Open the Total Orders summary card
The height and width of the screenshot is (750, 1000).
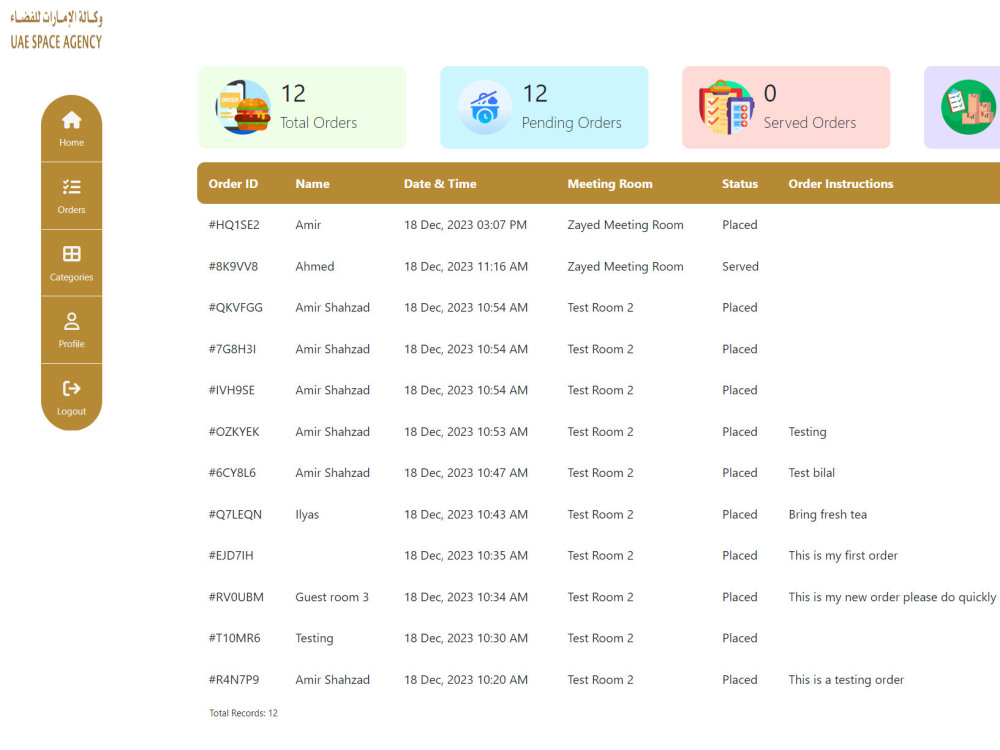click(x=302, y=107)
